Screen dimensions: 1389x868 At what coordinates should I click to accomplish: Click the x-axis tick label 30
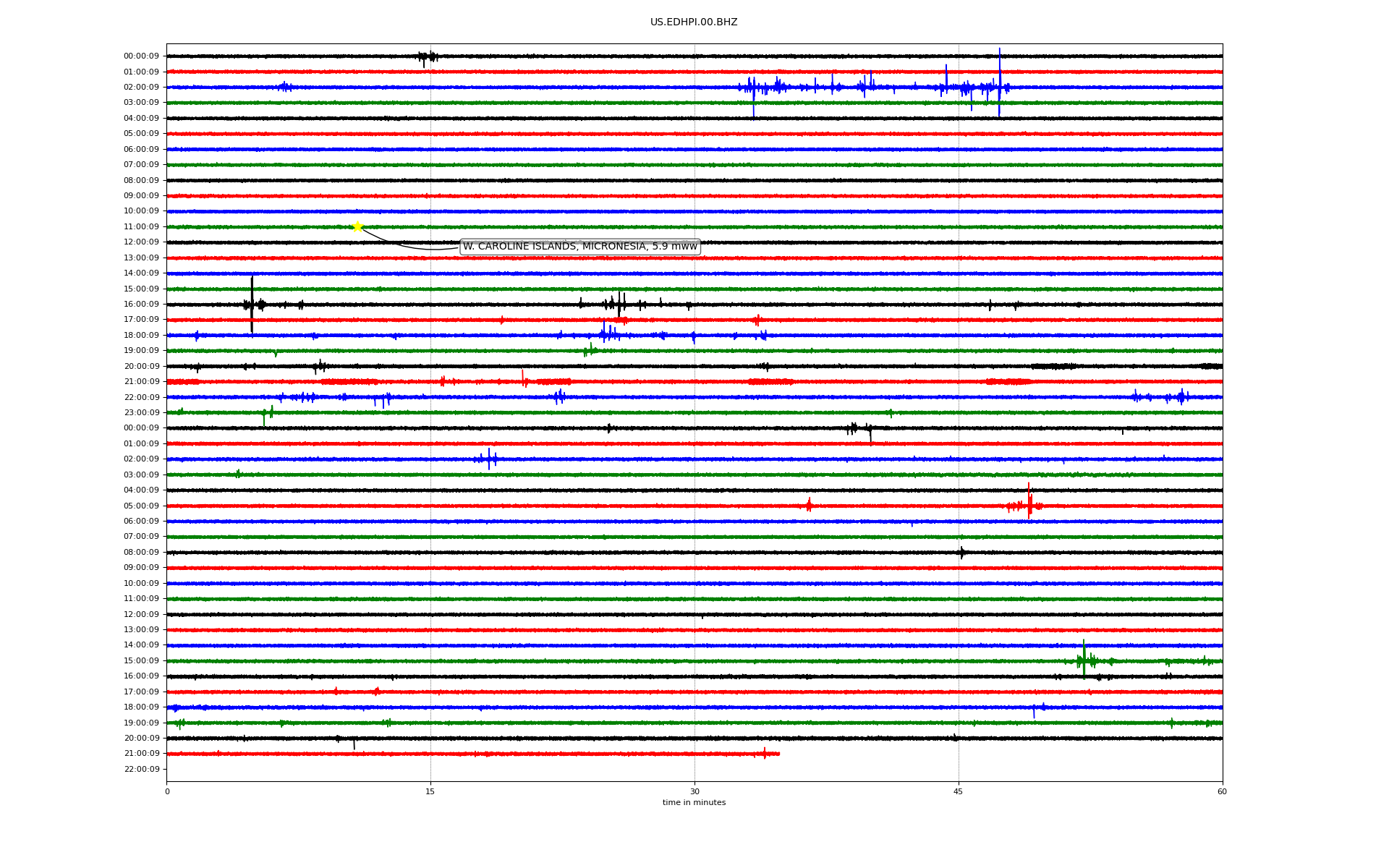(x=694, y=791)
